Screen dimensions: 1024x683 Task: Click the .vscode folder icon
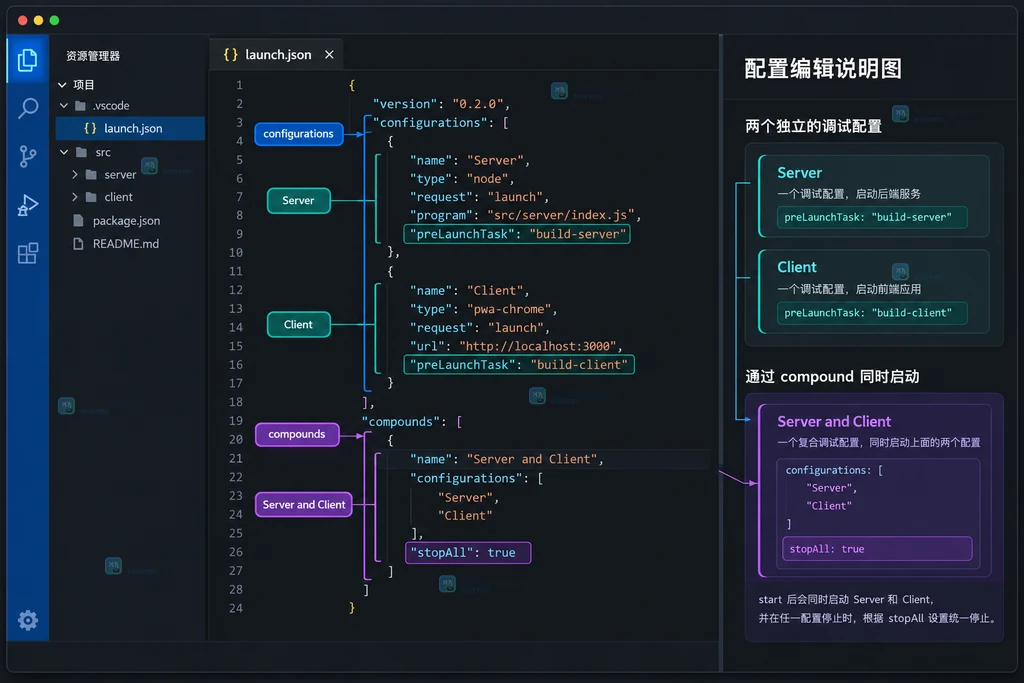80,106
